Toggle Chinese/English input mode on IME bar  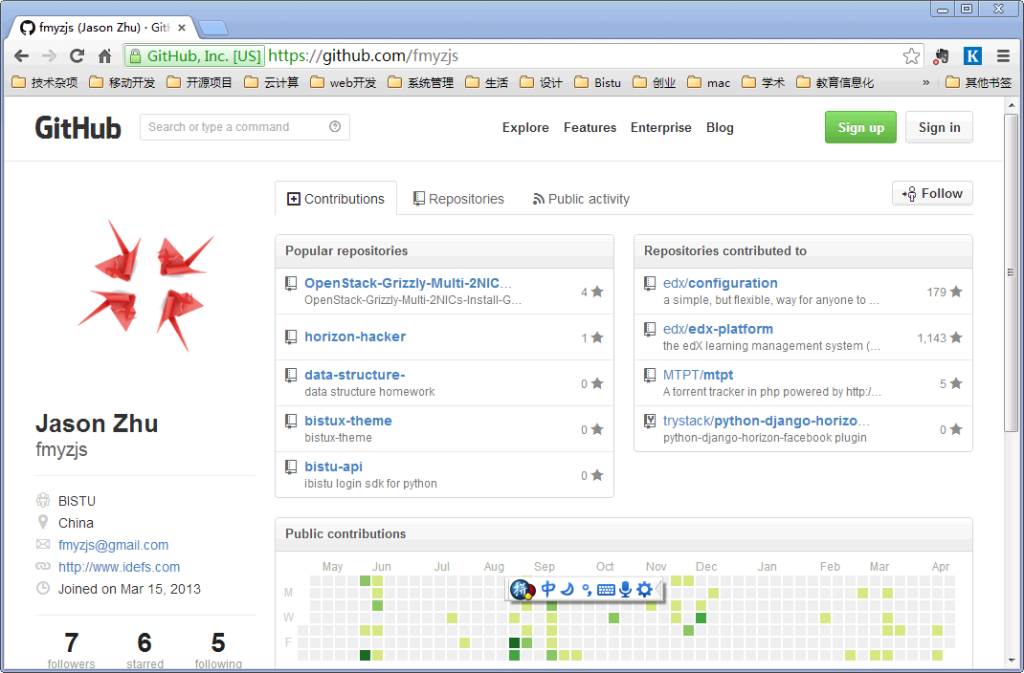(x=548, y=590)
